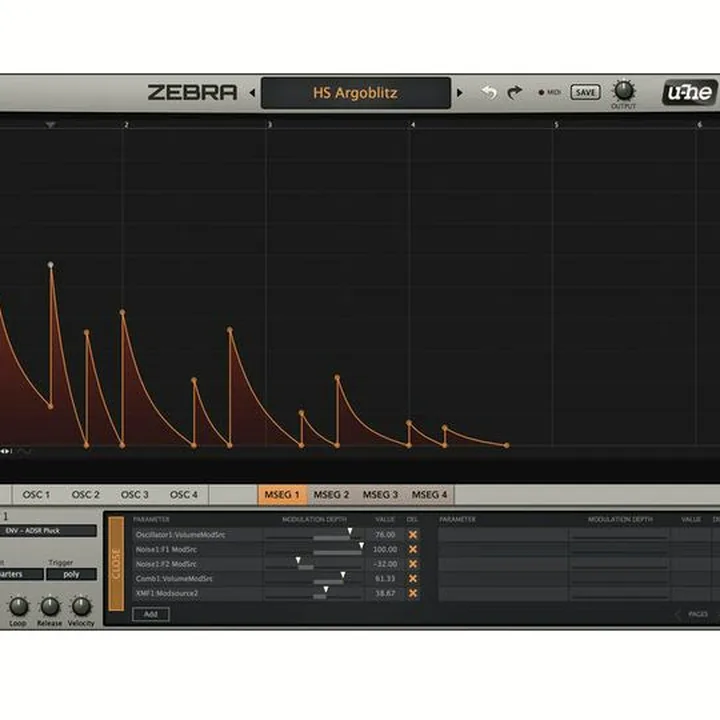This screenshot has height=720, width=720.
Task: Select the final envelope end node
Action: pyautogui.click(x=506, y=445)
